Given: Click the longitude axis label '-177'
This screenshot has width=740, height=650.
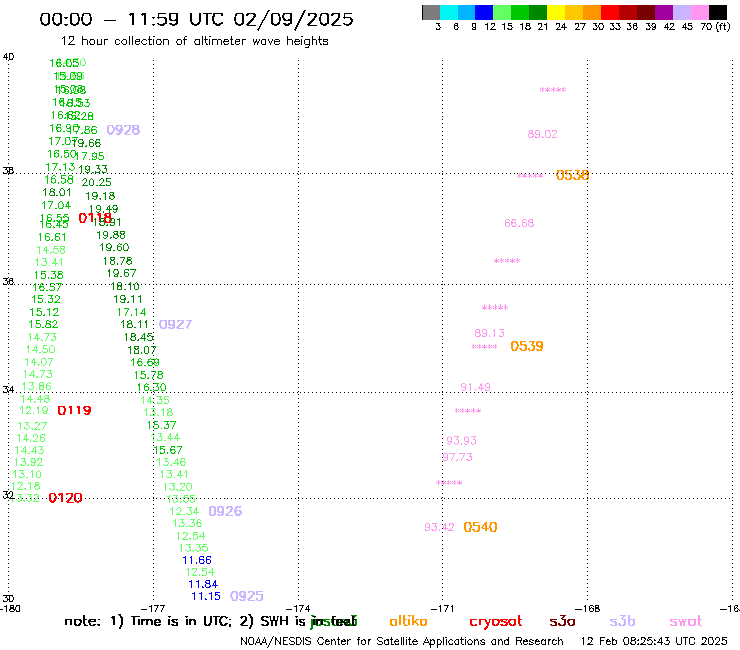Looking at the screenshot, I should pyautogui.click(x=153, y=608).
